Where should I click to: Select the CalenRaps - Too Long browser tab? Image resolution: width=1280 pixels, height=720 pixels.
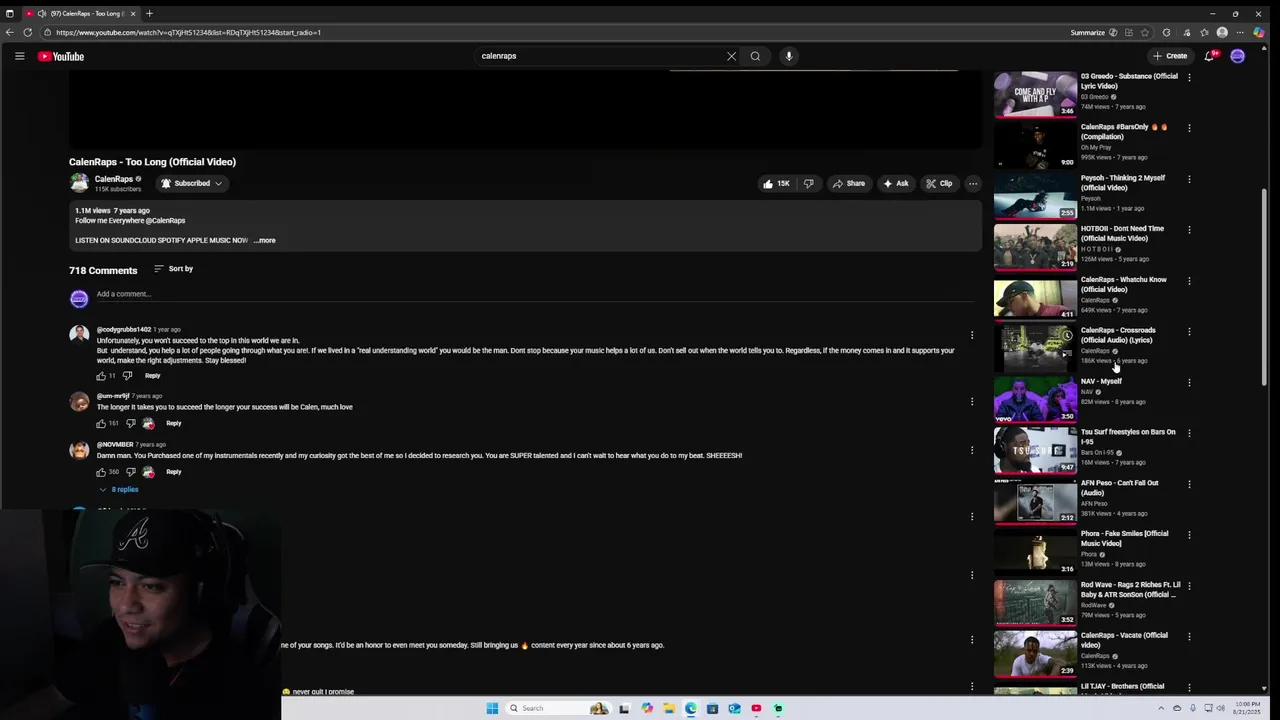[82, 13]
